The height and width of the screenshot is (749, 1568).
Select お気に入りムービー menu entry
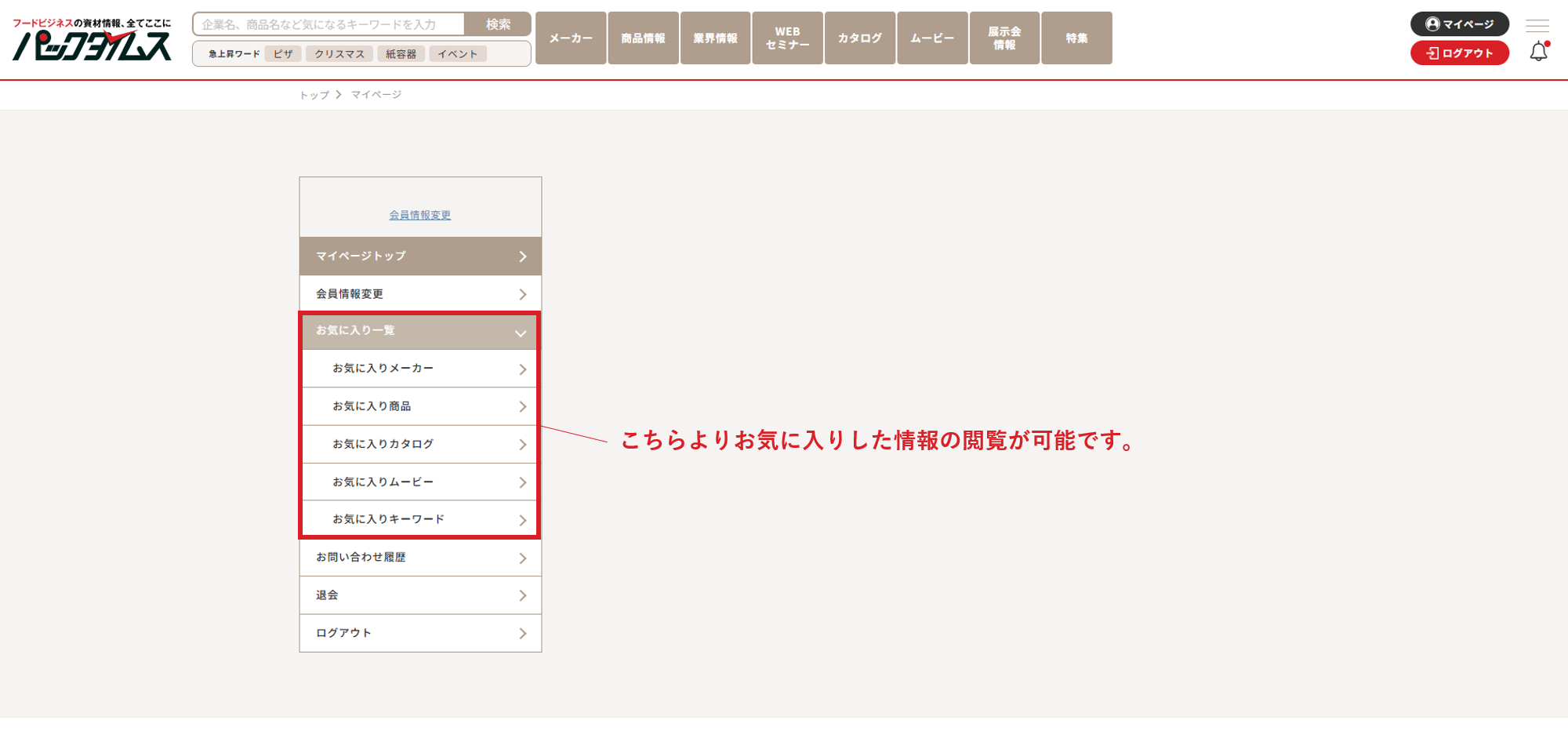click(419, 482)
